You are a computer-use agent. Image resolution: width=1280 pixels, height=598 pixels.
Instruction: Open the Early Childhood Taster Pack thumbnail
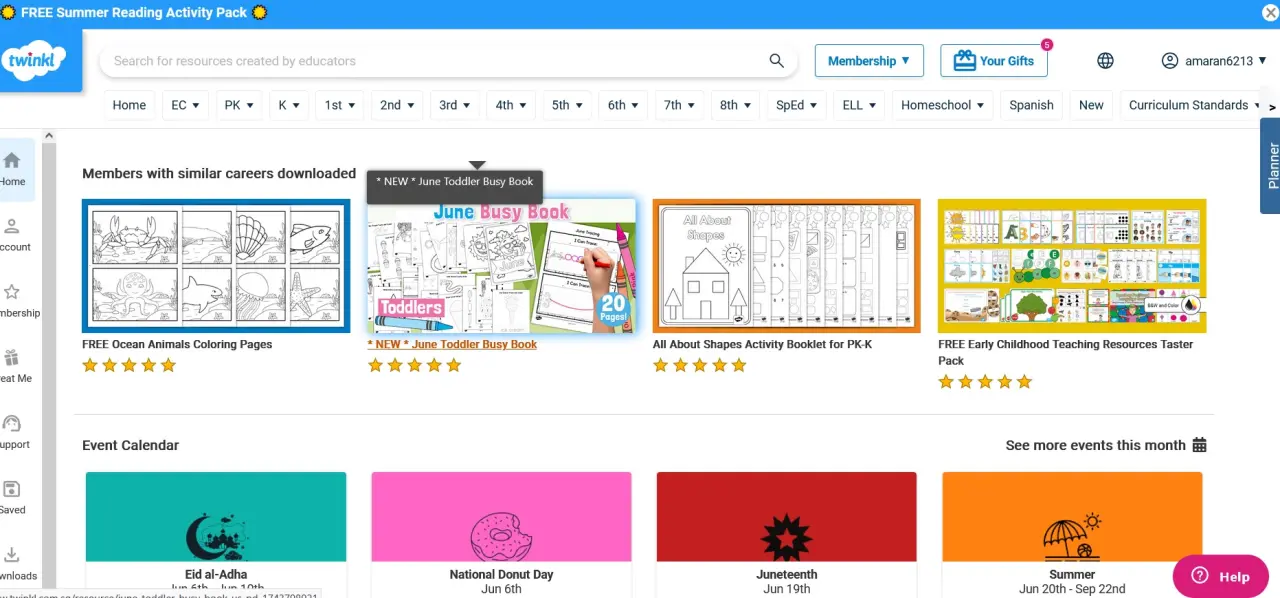coord(1072,266)
